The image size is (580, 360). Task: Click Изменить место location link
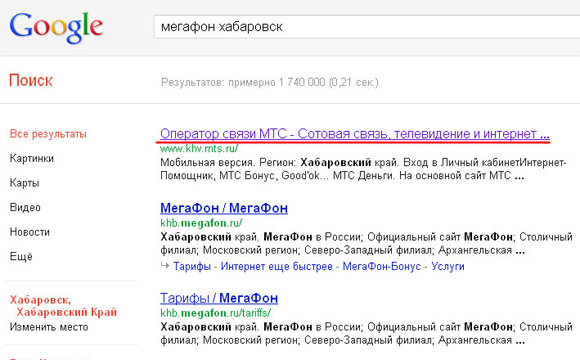[49, 327]
